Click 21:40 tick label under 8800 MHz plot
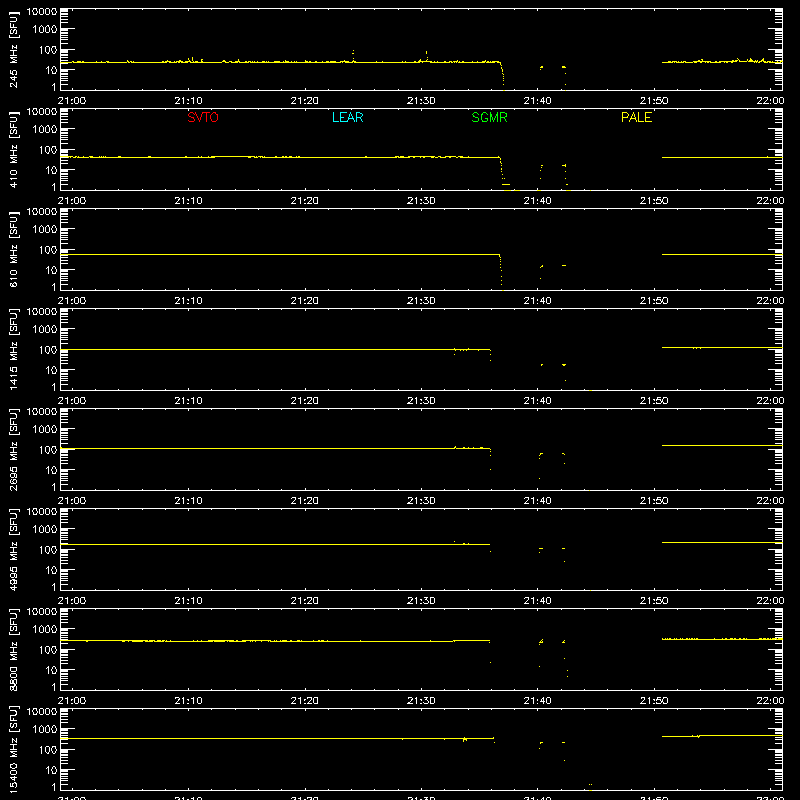The width and height of the screenshot is (800, 800). point(537,701)
